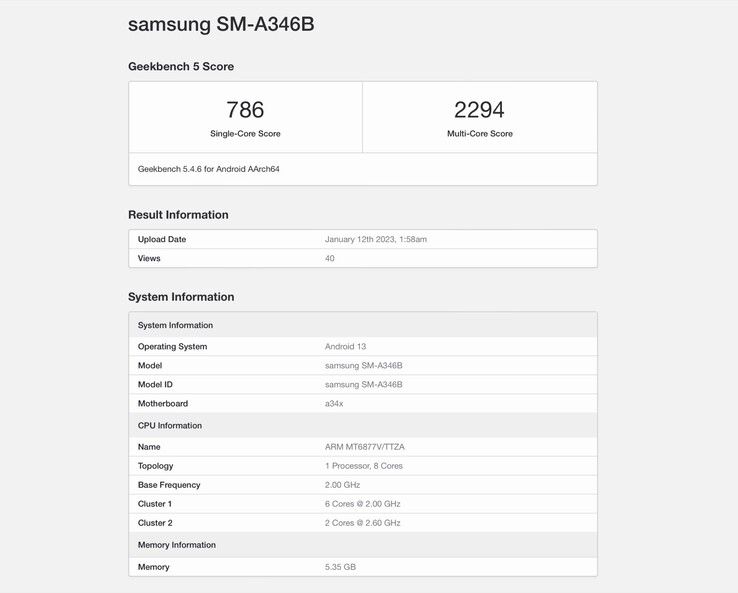The width and height of the screenshot is (738, 593).
Task: Click the upload date January 12th 2023
Action: [376, 240]
